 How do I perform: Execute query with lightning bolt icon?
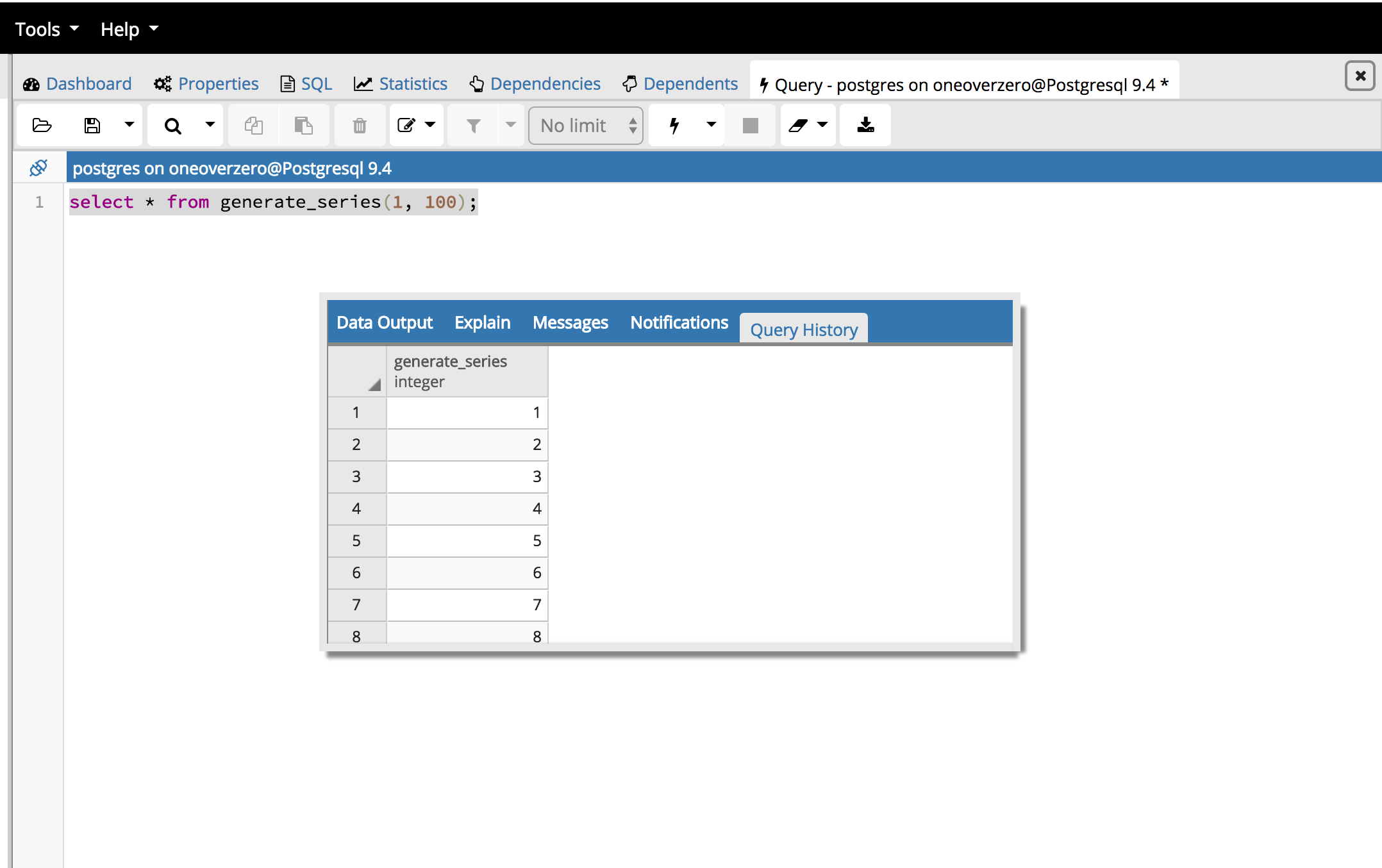(674, 125)
